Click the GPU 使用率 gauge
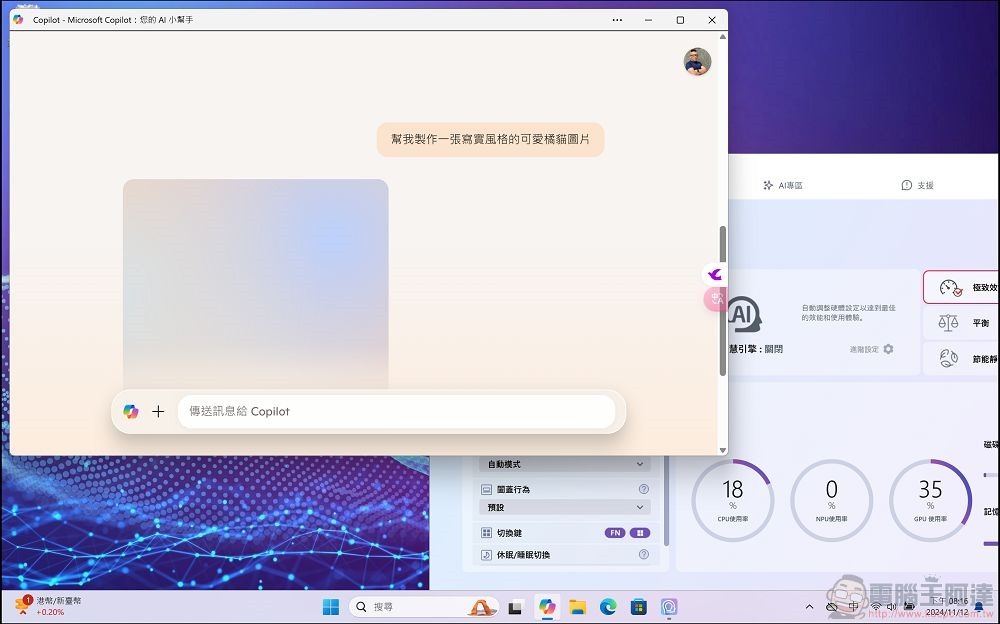The width and height of the screenshot is (1000, 624). (x=930, y=500)
